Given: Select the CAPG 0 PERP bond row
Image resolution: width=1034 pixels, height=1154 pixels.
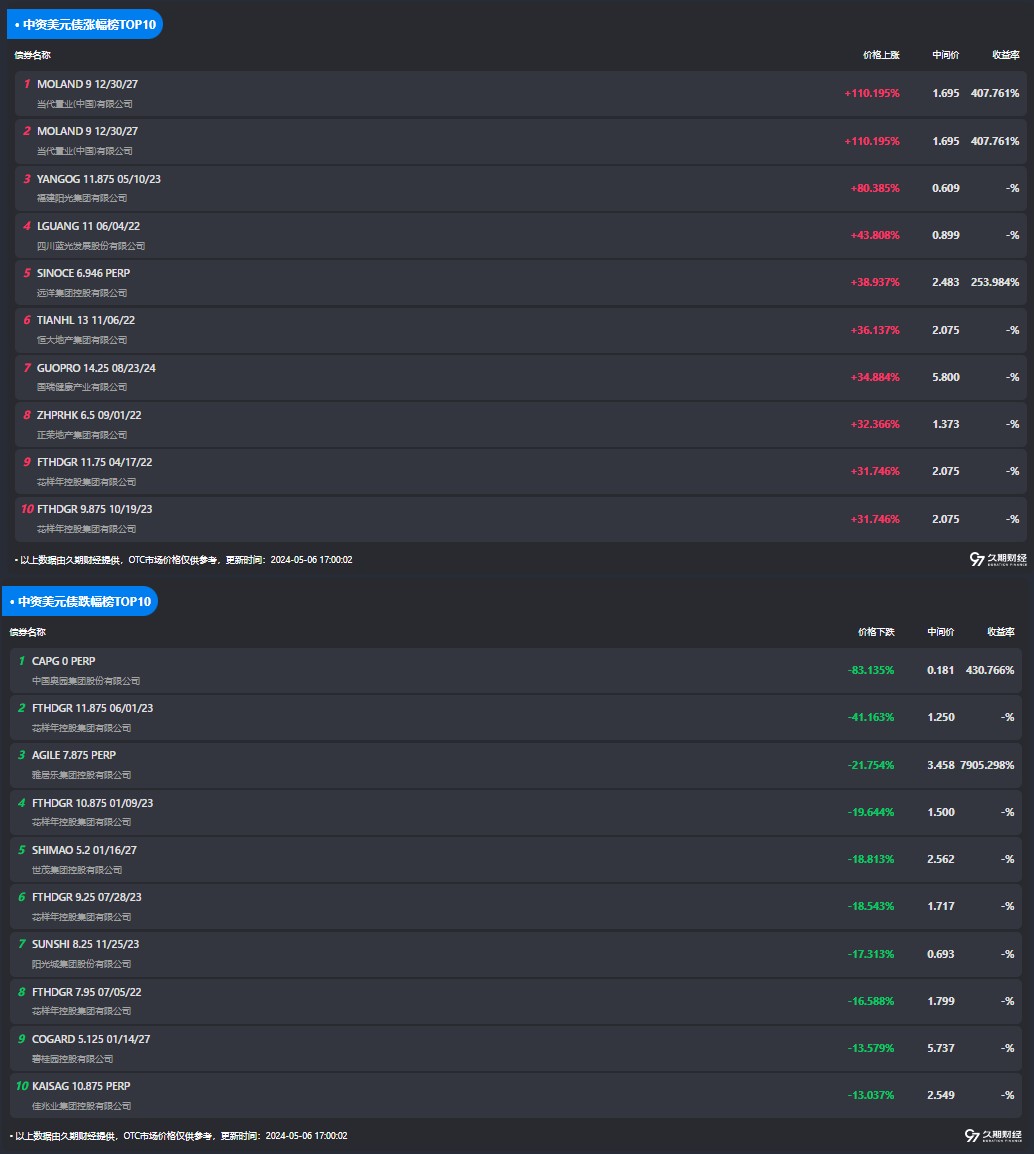Looking at the screenshot, I should point(64,661).
